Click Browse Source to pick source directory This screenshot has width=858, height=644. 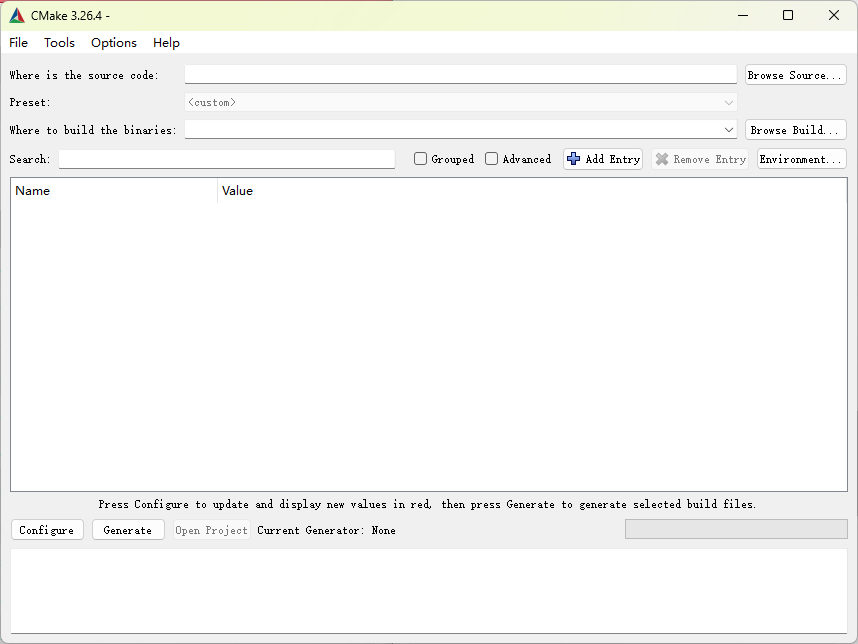click(x=795, y=74)
